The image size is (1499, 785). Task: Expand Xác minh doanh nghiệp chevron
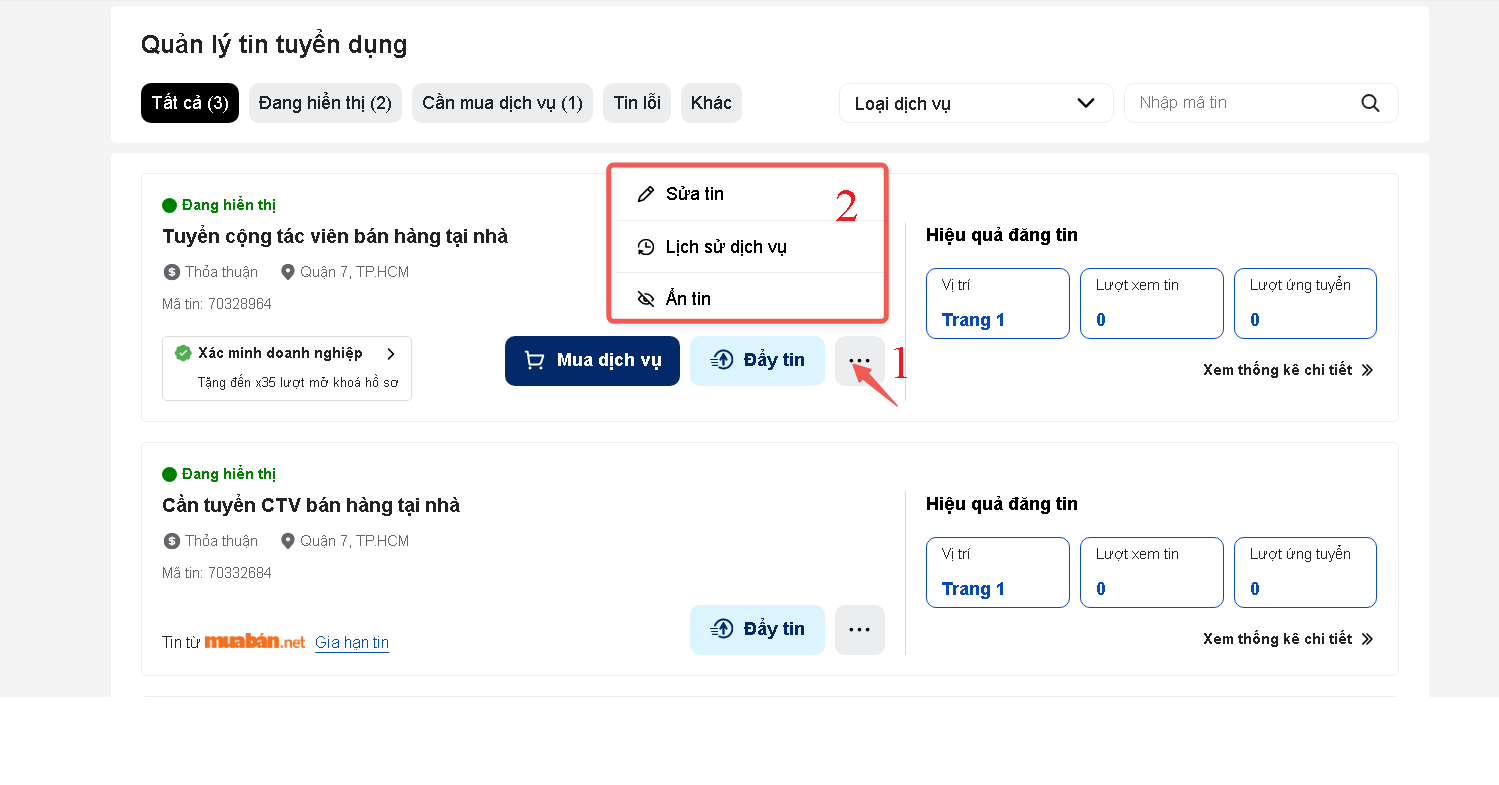coord(391,354)
